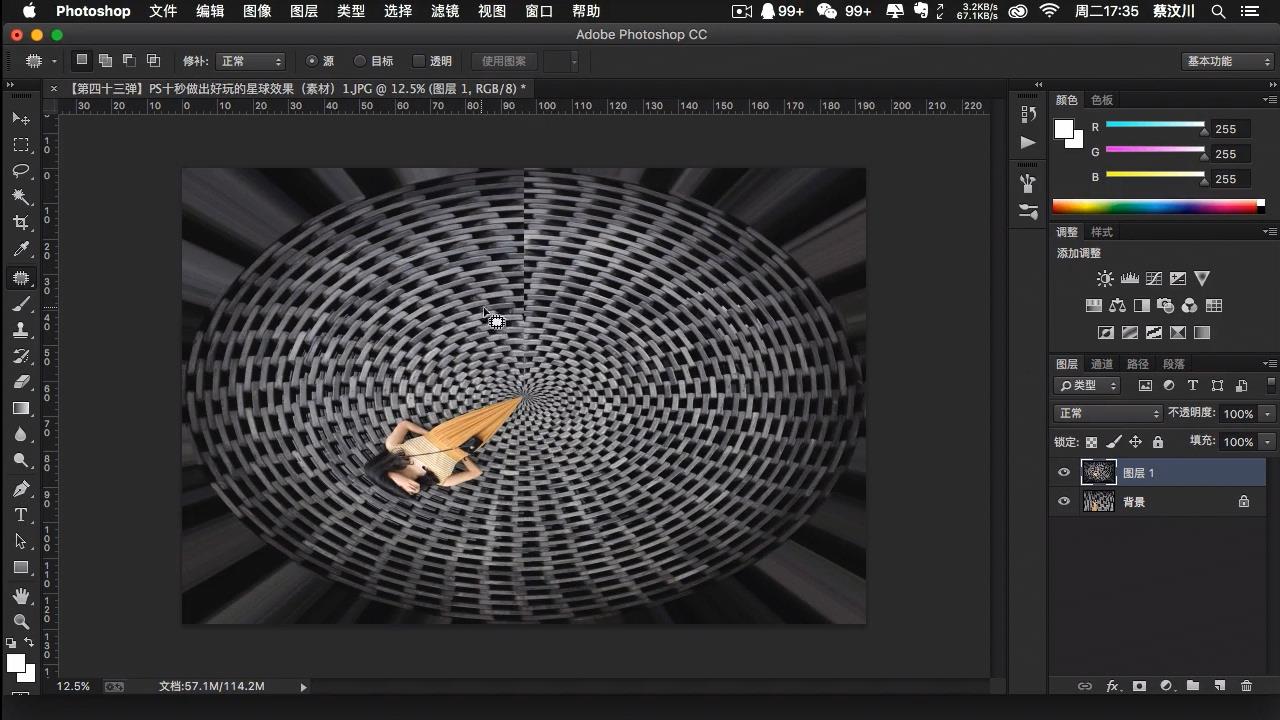Add a layer mask
The image size is (1280, 720).
pyautogui.click(x=1139, y=686)
